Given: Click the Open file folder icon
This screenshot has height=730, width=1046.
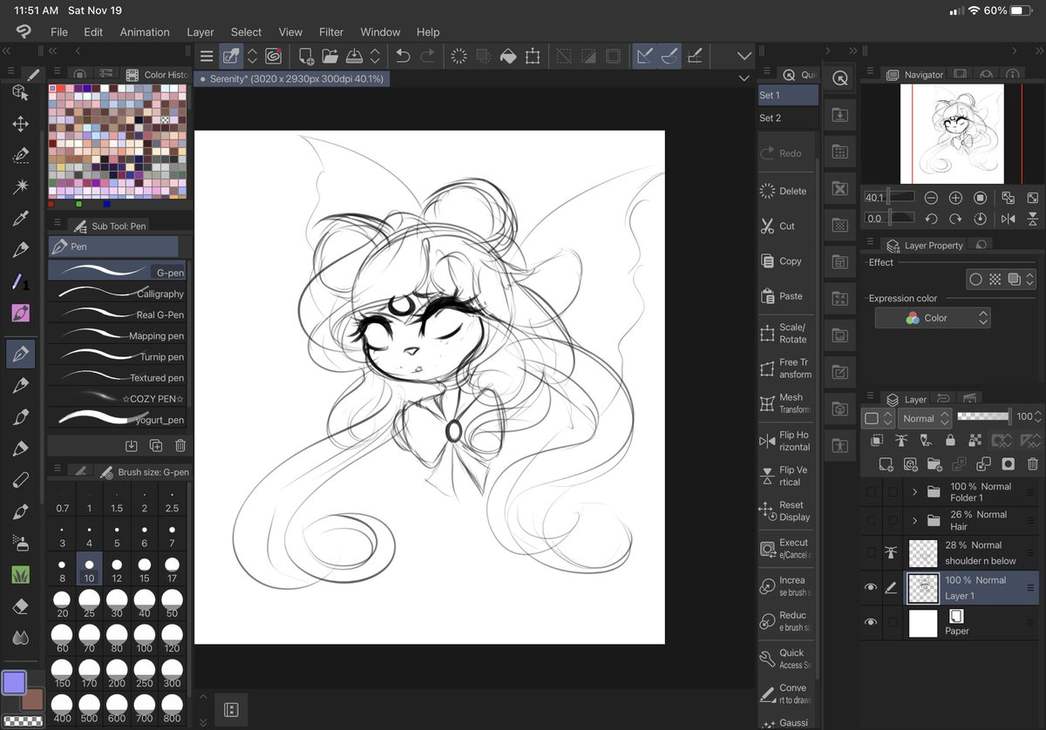Looking at the screenshot, I should click(x=330, y=56).
